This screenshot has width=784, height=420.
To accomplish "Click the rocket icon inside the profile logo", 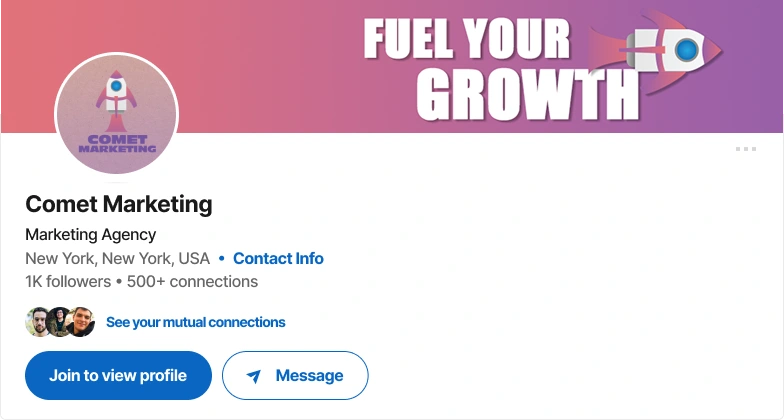I will pos(116,99).
